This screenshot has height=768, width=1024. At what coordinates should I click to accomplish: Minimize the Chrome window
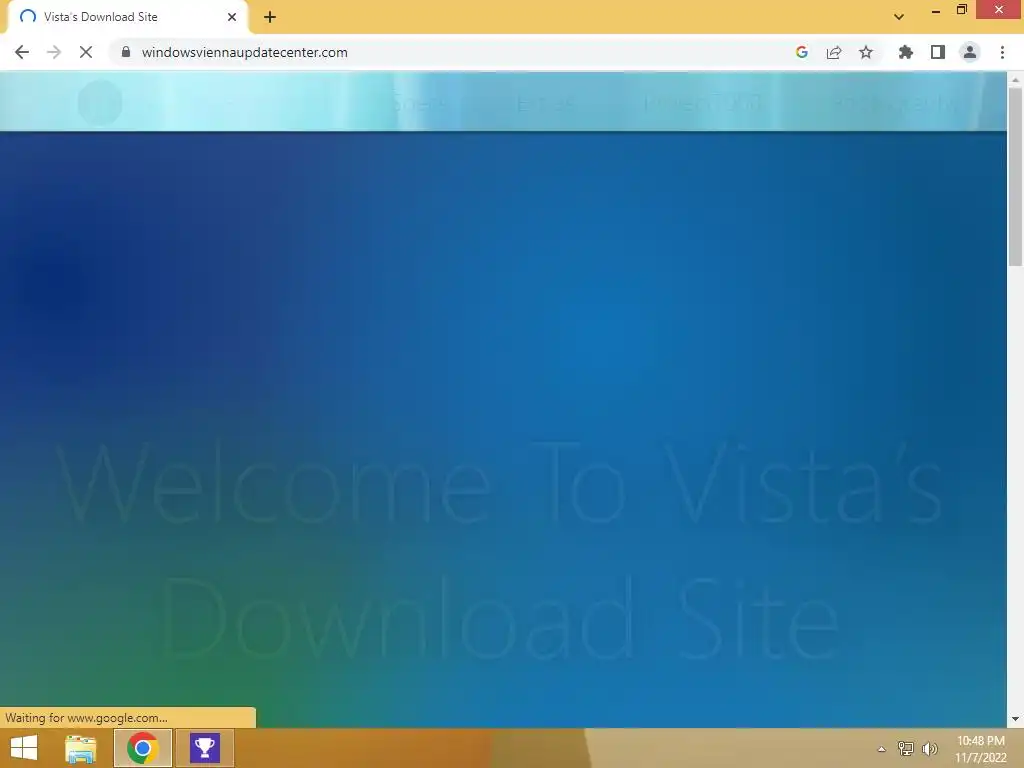click(935, 10)
